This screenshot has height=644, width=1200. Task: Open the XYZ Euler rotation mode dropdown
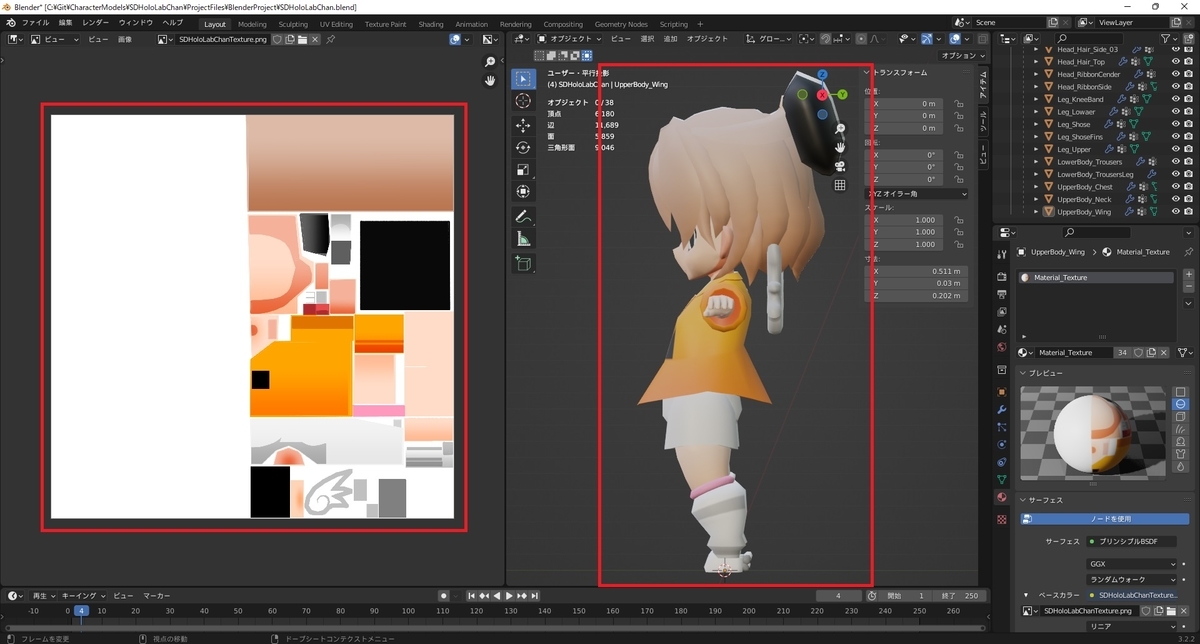click(x=916, y=194)
